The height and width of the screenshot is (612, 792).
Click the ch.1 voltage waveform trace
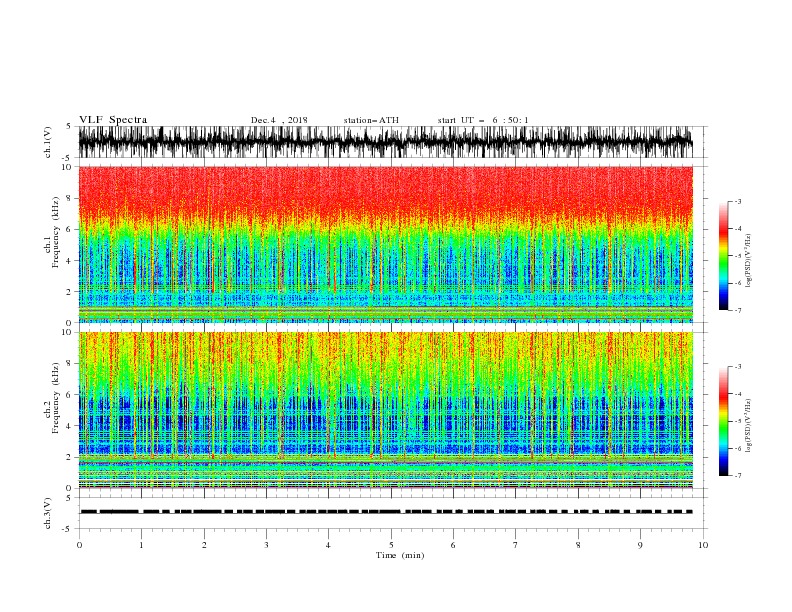pyautogui.click(x=385, y=142)
